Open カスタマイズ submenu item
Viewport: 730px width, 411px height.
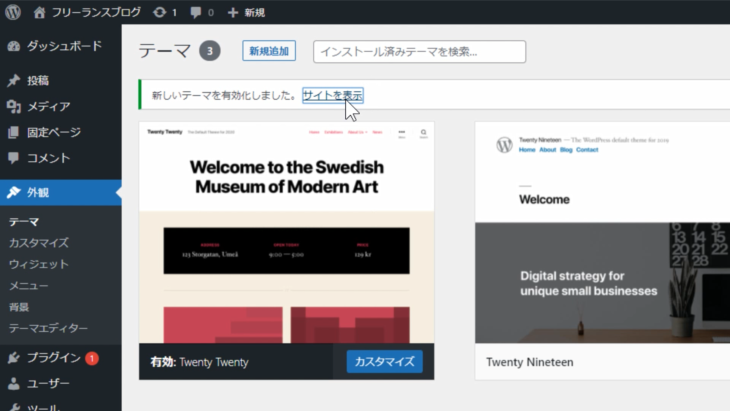39,243
